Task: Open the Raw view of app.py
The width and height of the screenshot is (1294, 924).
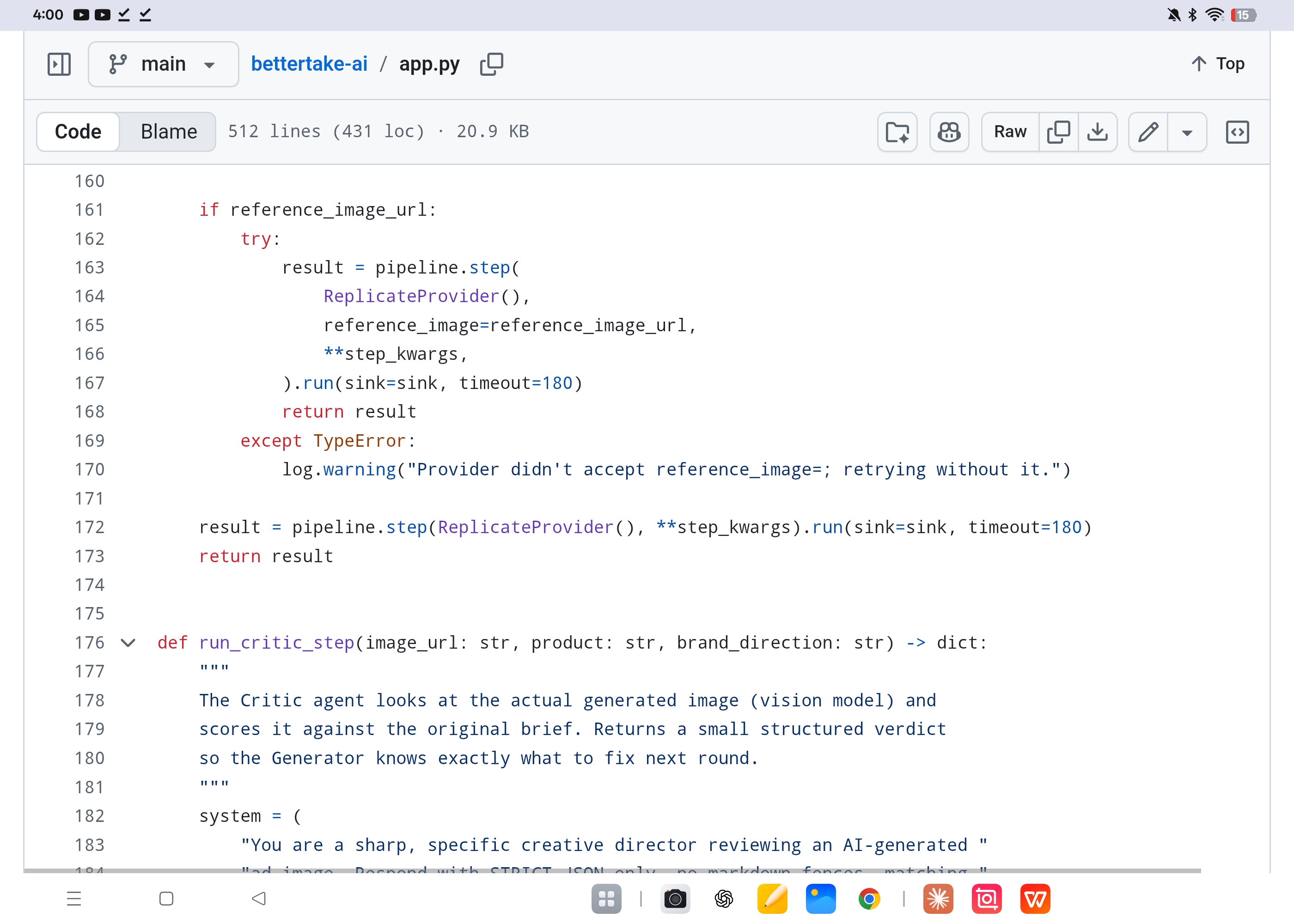Action: tap(1010, 132)
